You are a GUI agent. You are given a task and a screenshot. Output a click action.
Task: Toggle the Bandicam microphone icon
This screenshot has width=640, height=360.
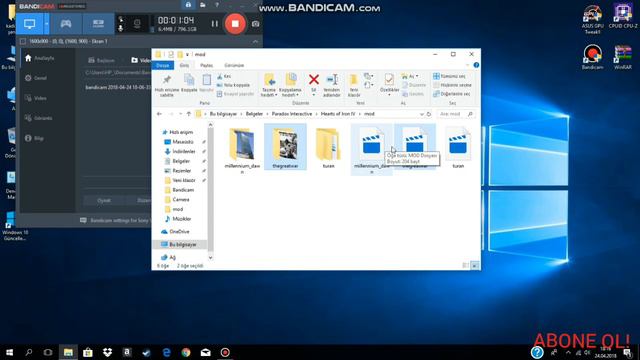pos(120,28)
